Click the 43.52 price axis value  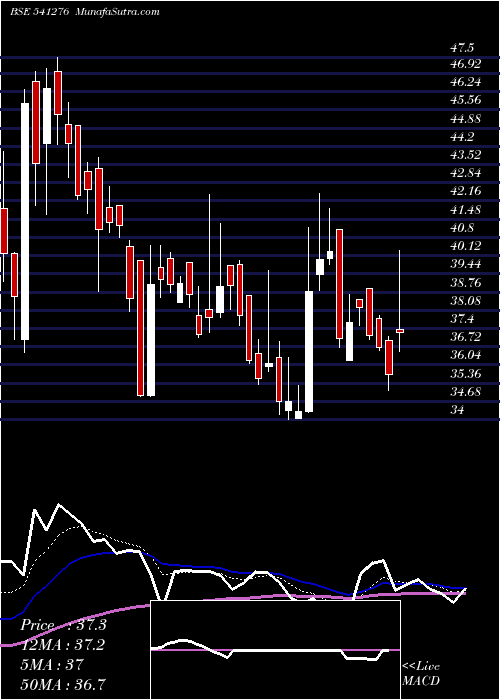[466, 155]
